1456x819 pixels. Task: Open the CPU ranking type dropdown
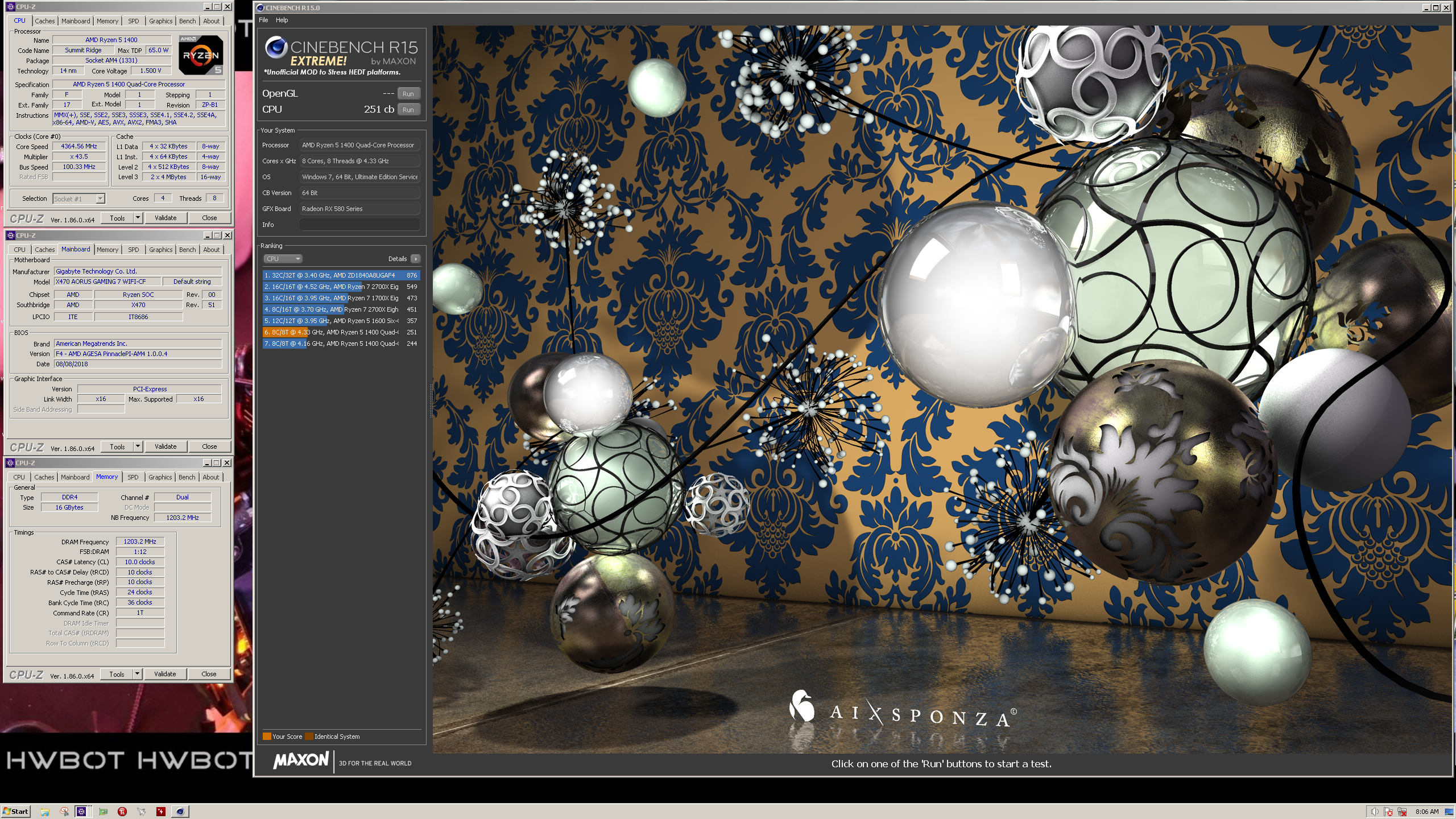[283, 259]
